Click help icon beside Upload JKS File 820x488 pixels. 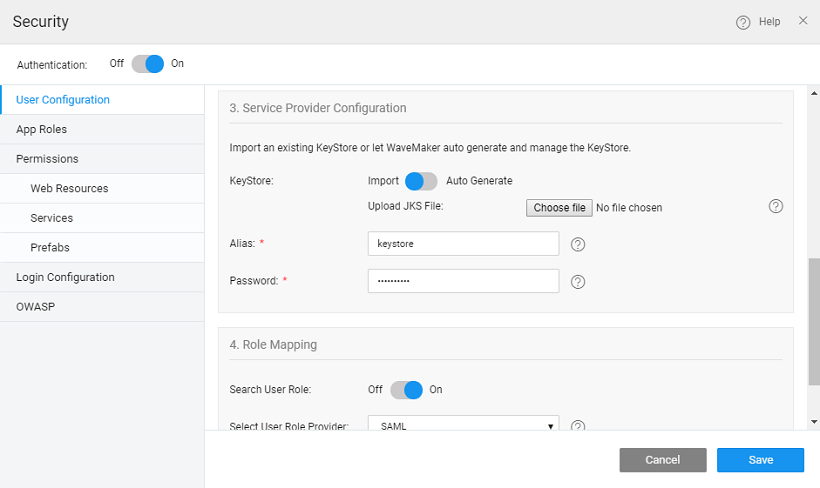776,206
